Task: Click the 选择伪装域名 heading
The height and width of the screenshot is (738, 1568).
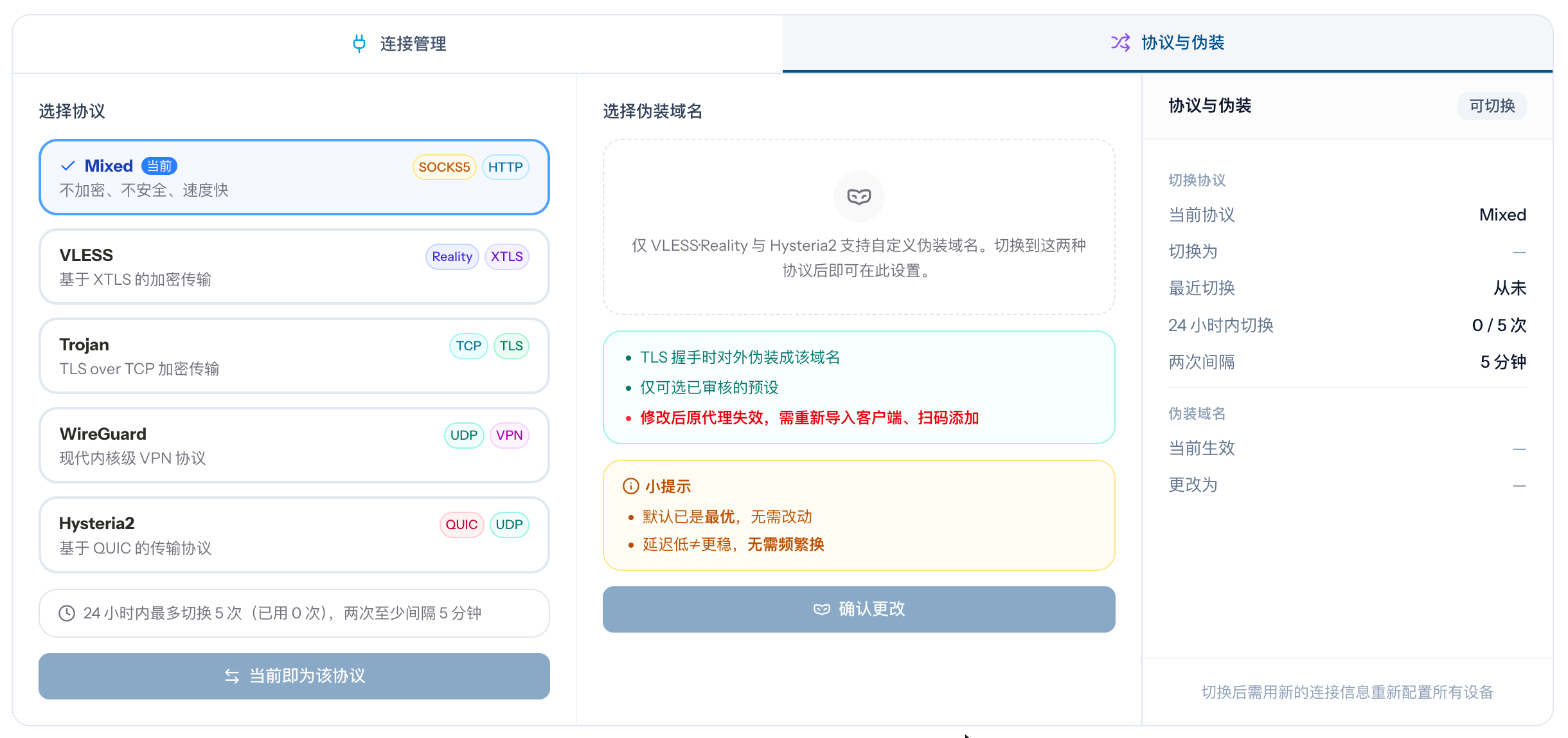Action: tap(653, 111)
